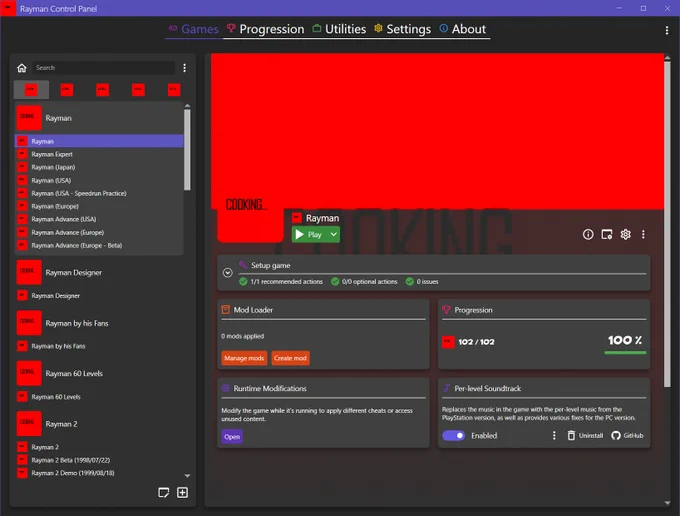The image size is (680, 516).
Task: Select the Rayman group header icon
Action: (x=29, y=118)
